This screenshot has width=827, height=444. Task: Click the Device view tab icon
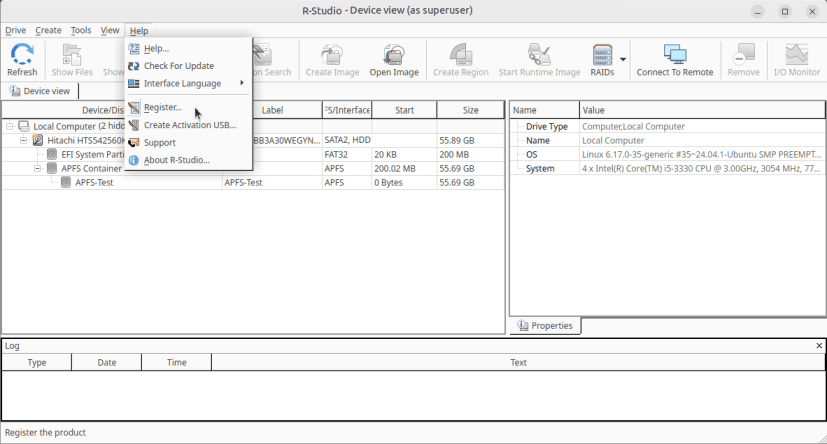[x=15, y=91]
